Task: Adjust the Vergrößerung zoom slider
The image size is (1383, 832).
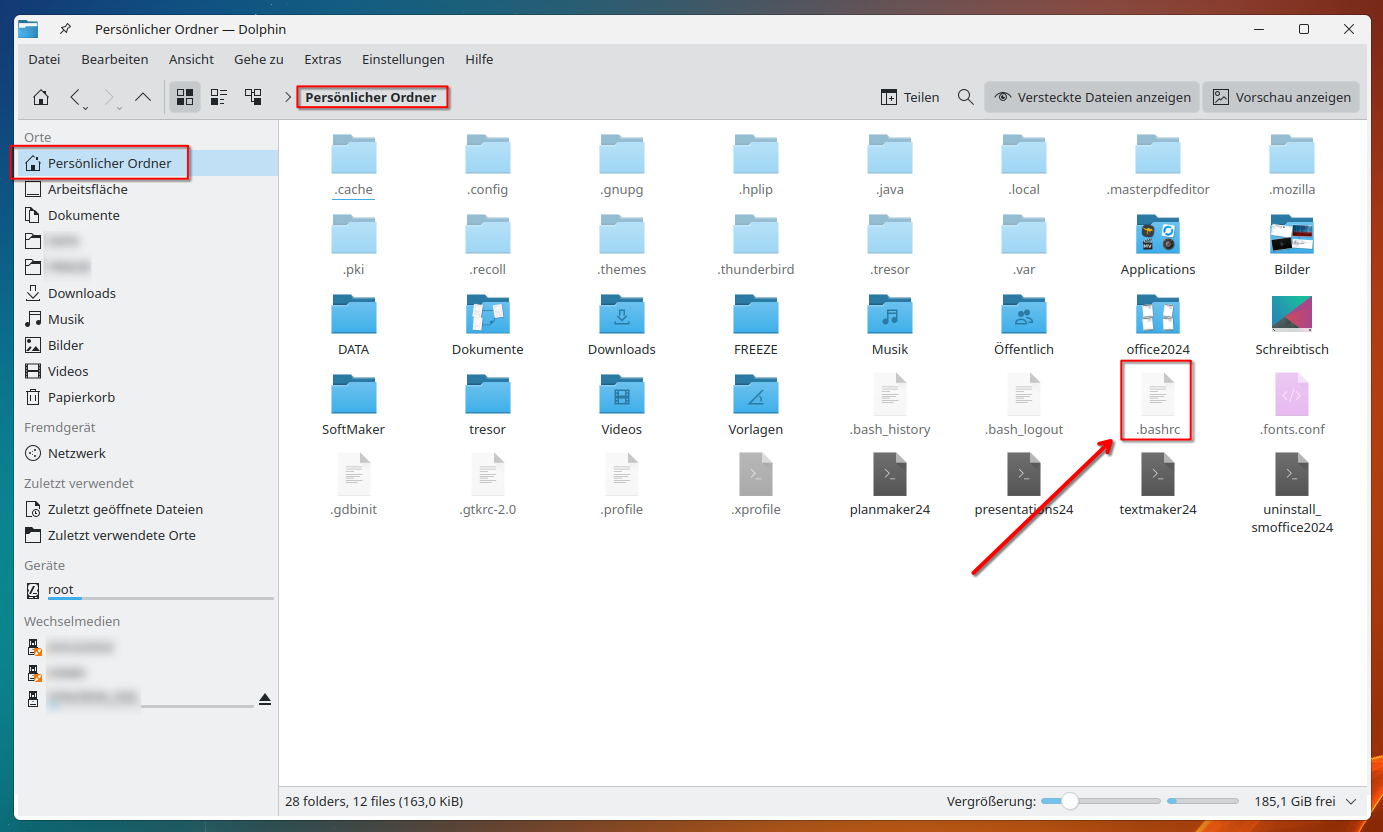Action: point(1070,801)
